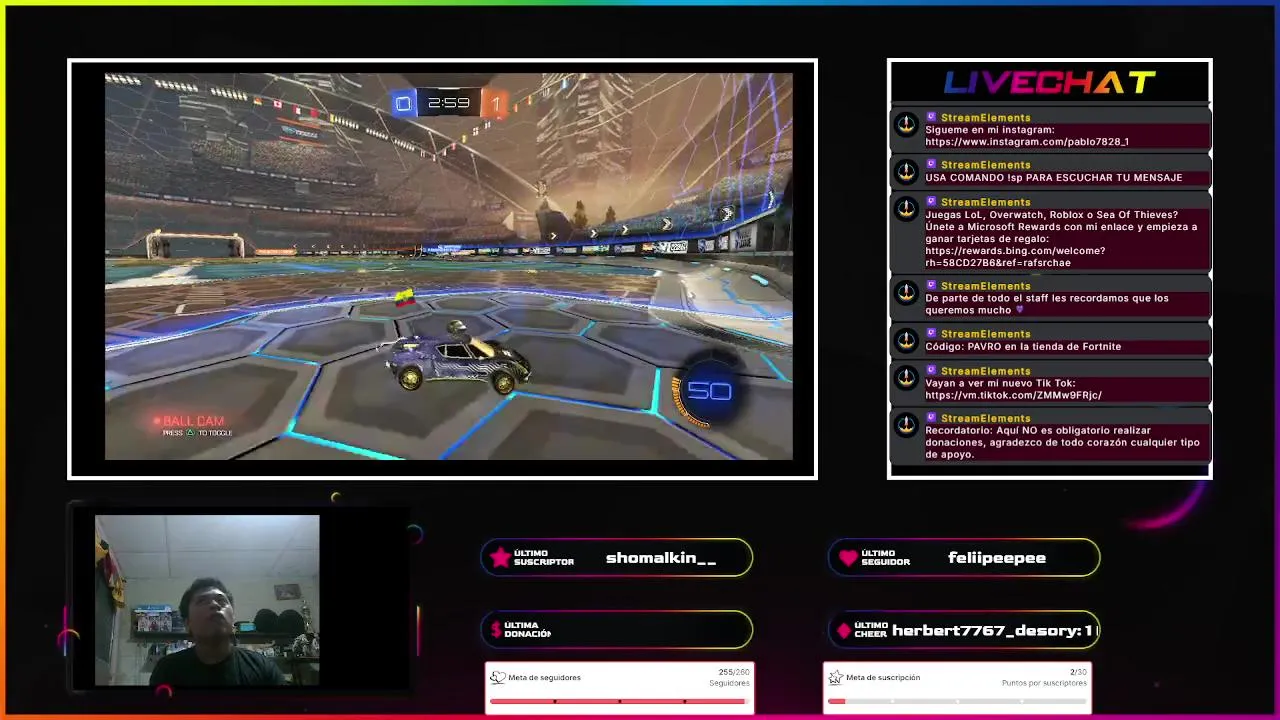Click the match timer showing 2:59

(448, 103)
